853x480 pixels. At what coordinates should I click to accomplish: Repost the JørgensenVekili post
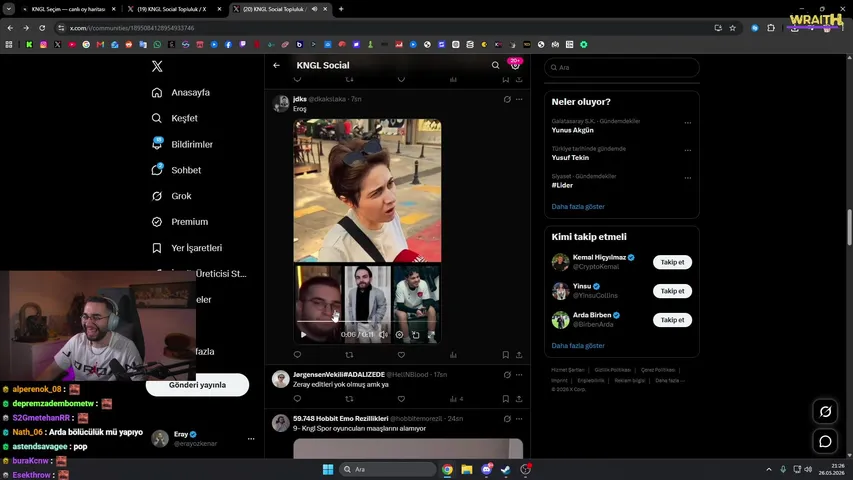coord(349,399)
